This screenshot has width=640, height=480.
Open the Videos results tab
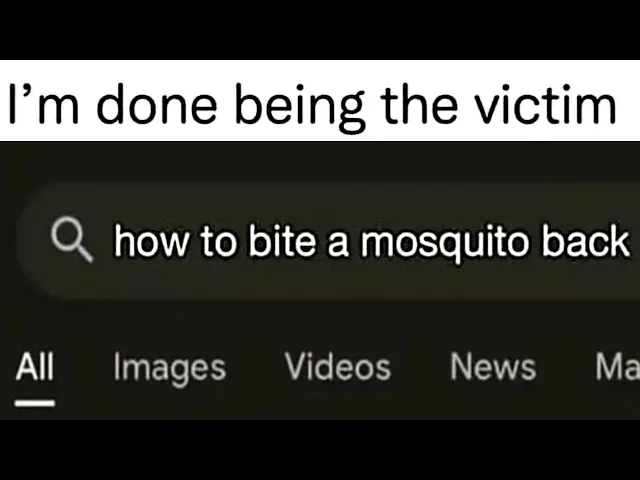click(338, 366)
